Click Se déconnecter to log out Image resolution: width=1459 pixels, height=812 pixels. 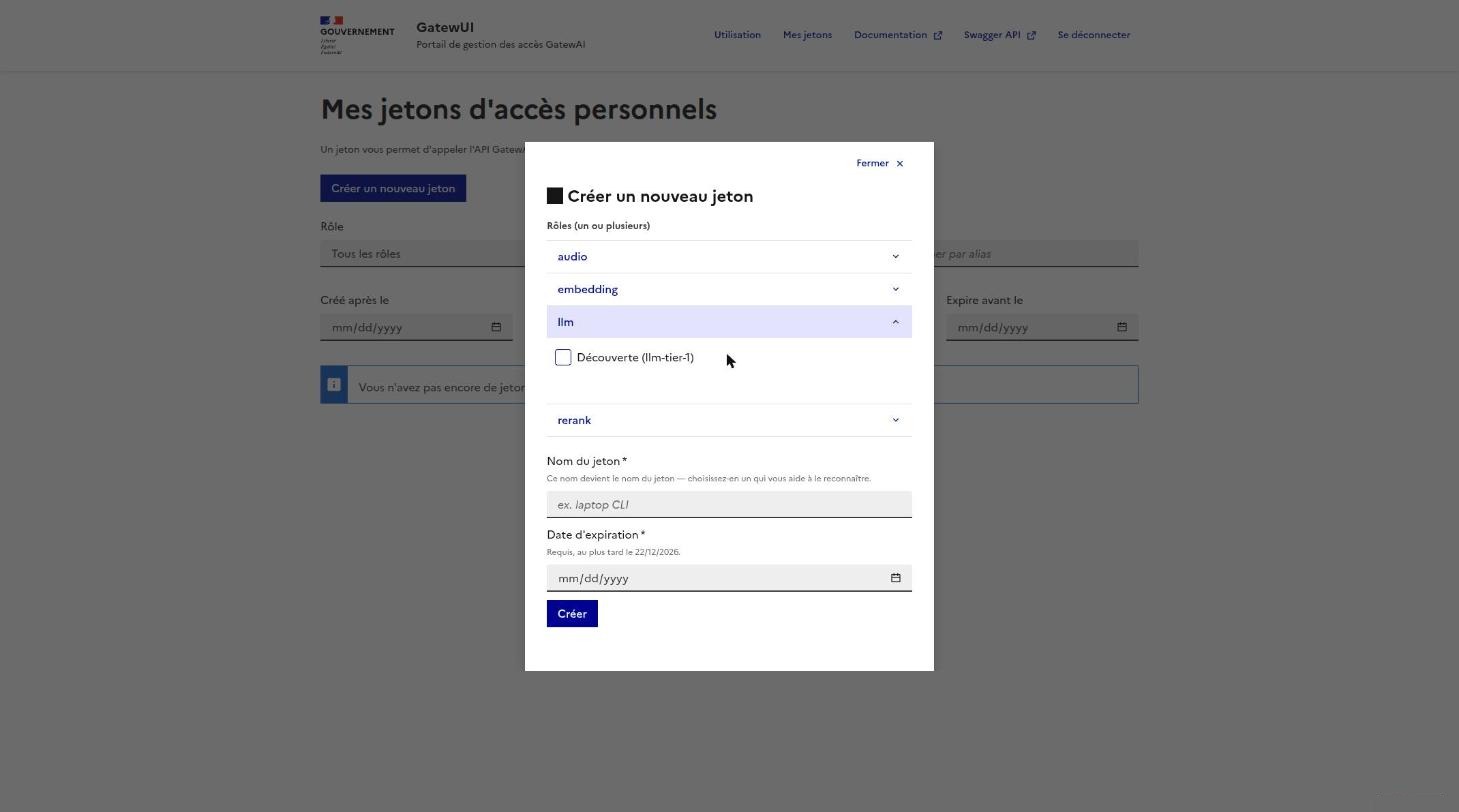click(x=1094, y=35)
